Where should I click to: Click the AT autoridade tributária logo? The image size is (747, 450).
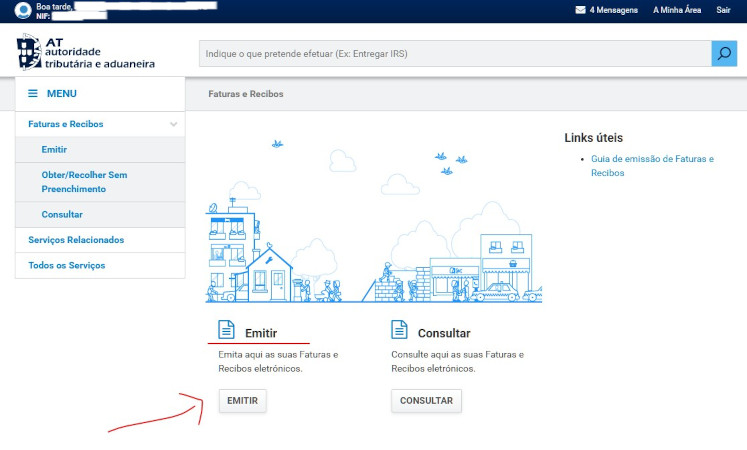coord(86,53)
